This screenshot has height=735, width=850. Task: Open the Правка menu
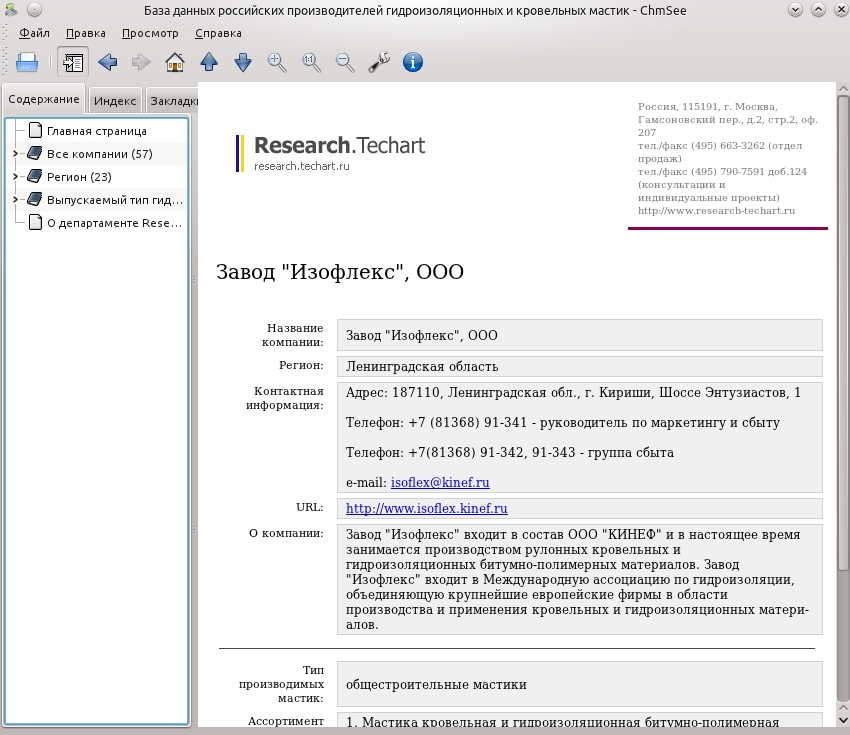(86, 33)
